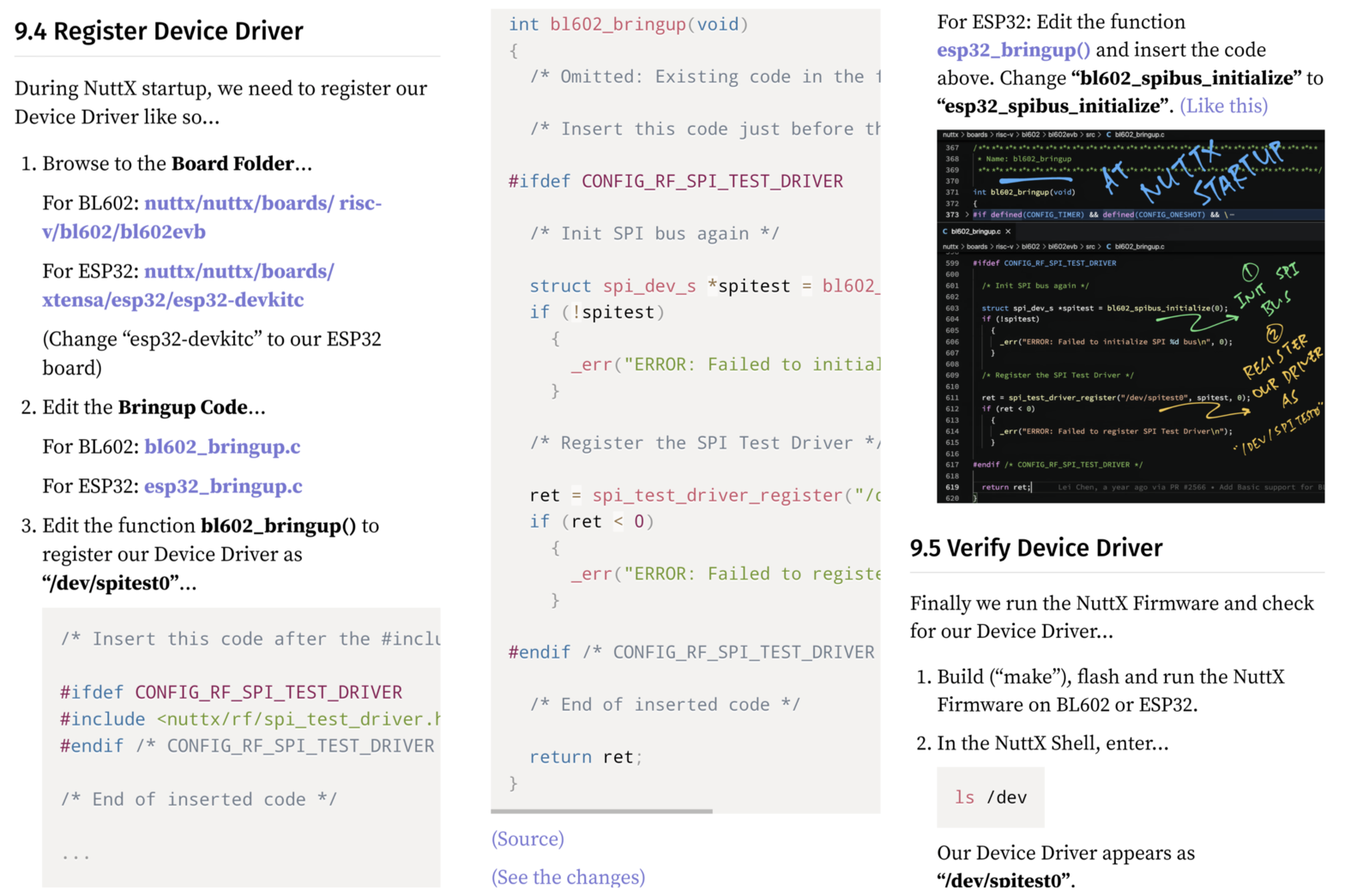Open the esp32_bringup.c Bringup Code link

tap(223, 486)
